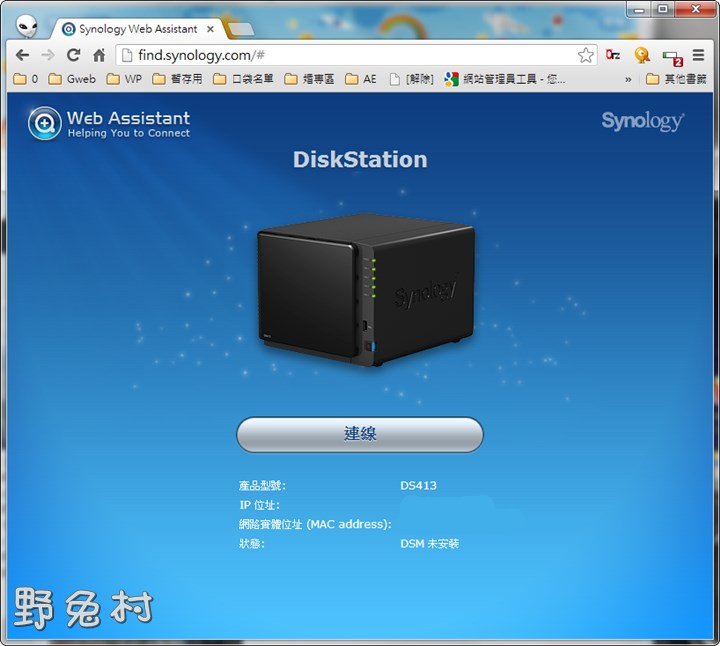720x646 pixels.
Task: Open the '0' bookmarks folder
Action: tap(26, 79)
